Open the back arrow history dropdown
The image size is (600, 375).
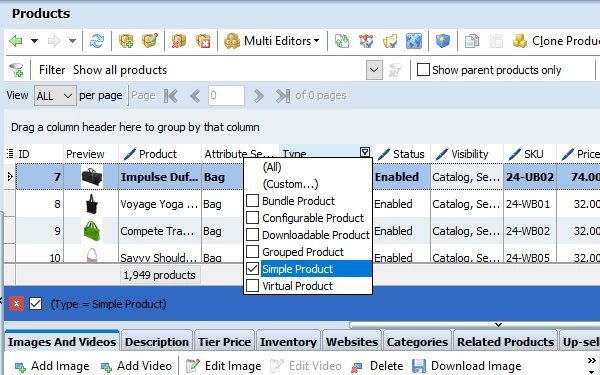pyautogui.click(x=34, y=41)
